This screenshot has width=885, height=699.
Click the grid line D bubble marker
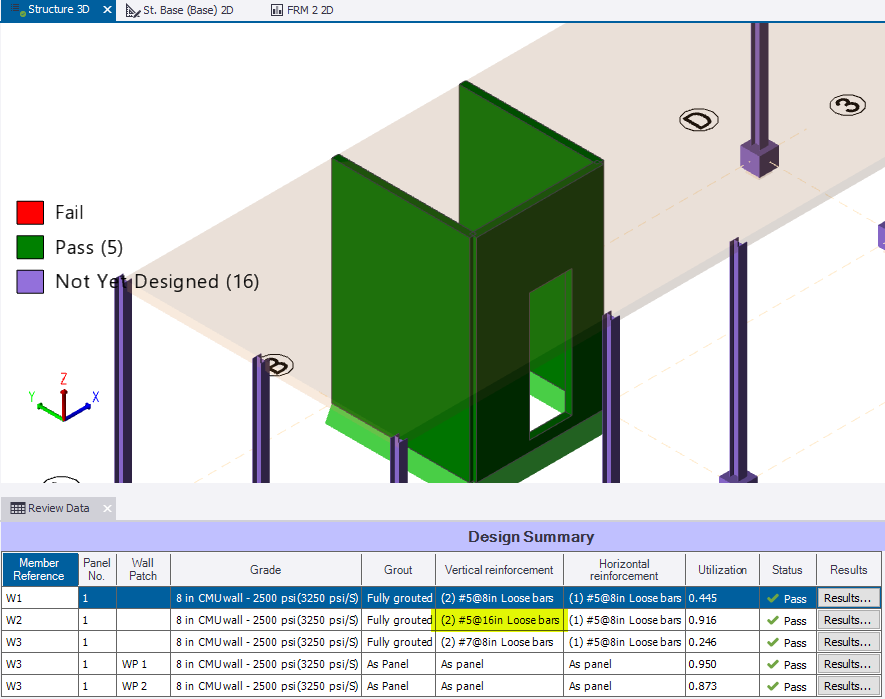pos(699,120)
